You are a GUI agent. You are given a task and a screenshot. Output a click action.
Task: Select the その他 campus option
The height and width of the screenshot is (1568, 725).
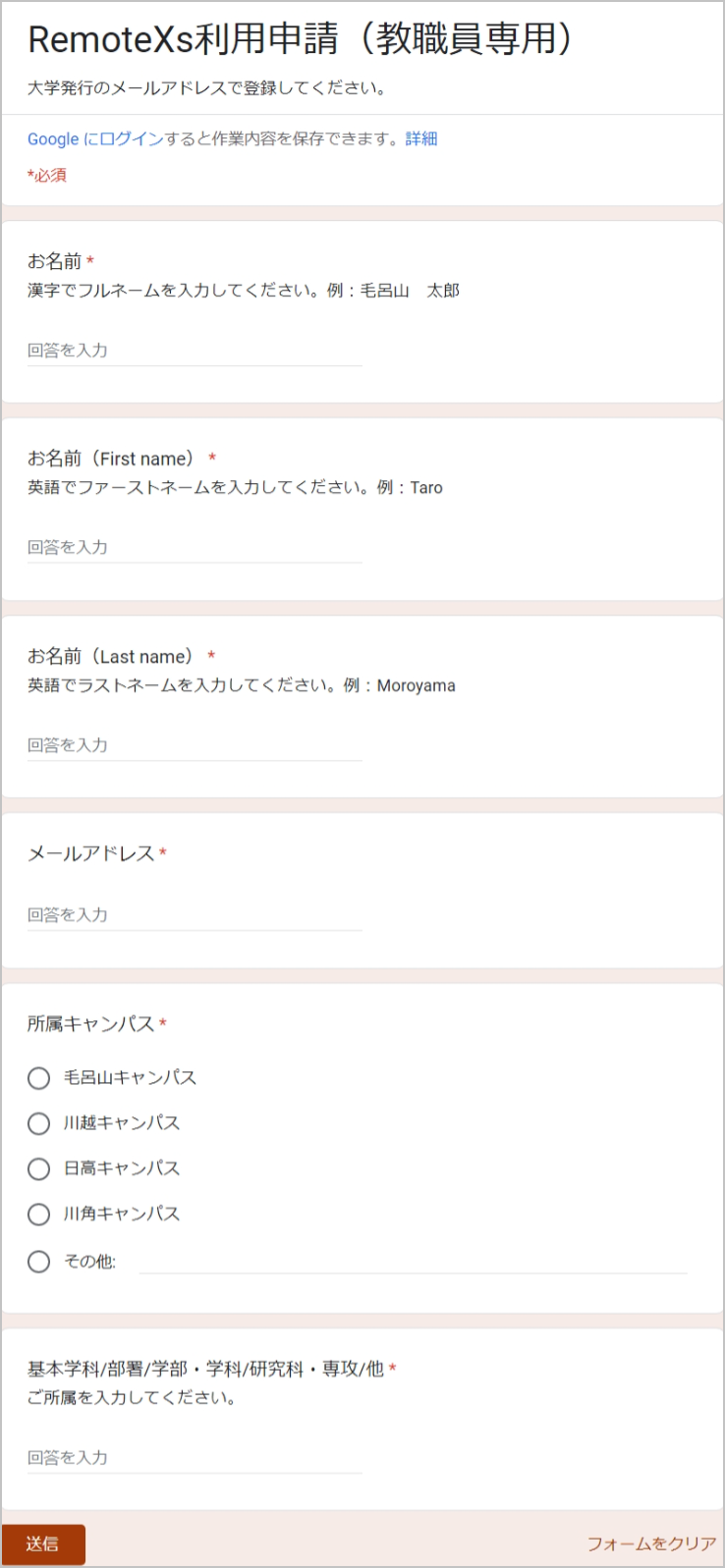[38, 1261]
